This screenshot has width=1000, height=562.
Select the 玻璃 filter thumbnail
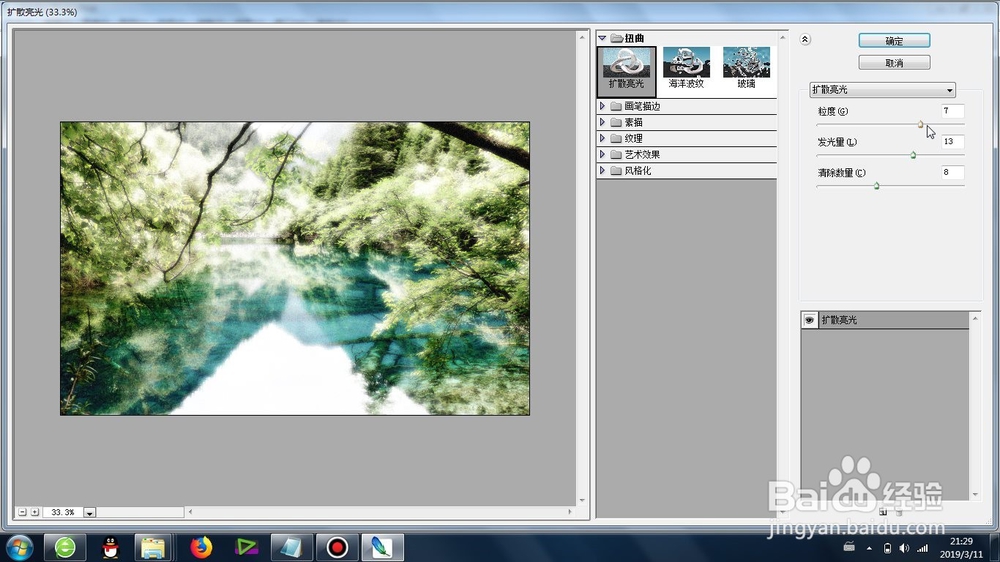point(746,68)
